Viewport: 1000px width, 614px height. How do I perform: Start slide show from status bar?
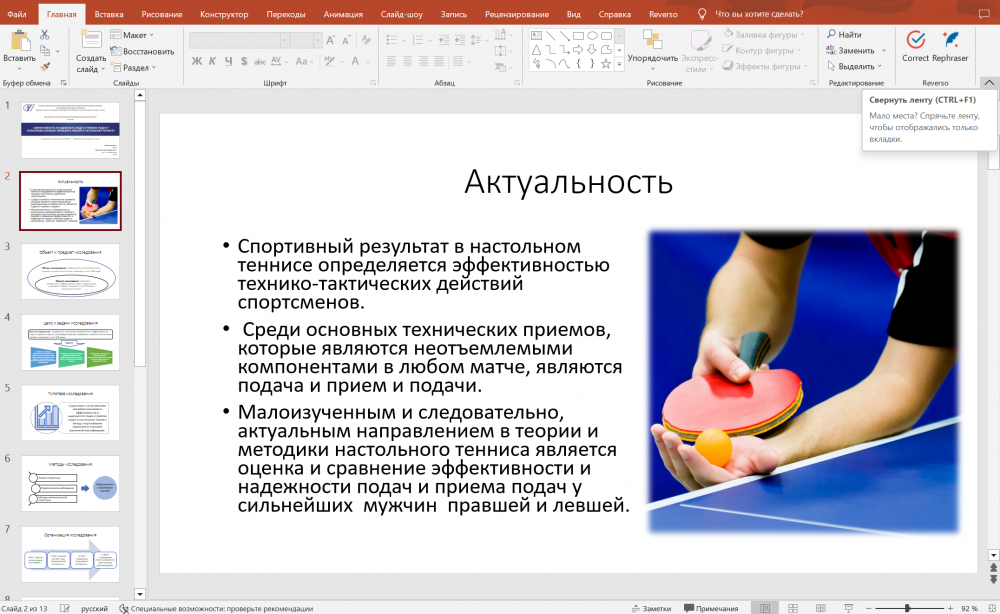point(849,608)
